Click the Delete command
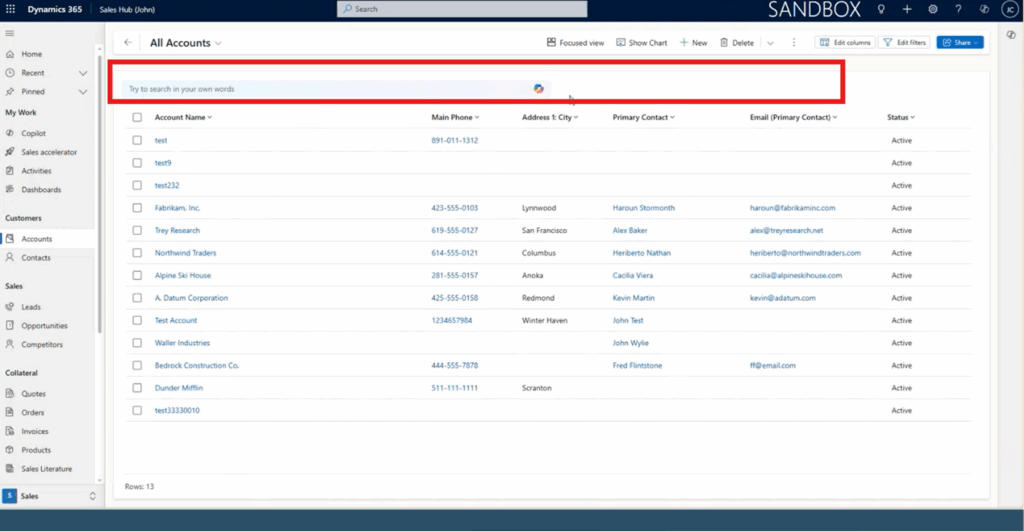 737,42
